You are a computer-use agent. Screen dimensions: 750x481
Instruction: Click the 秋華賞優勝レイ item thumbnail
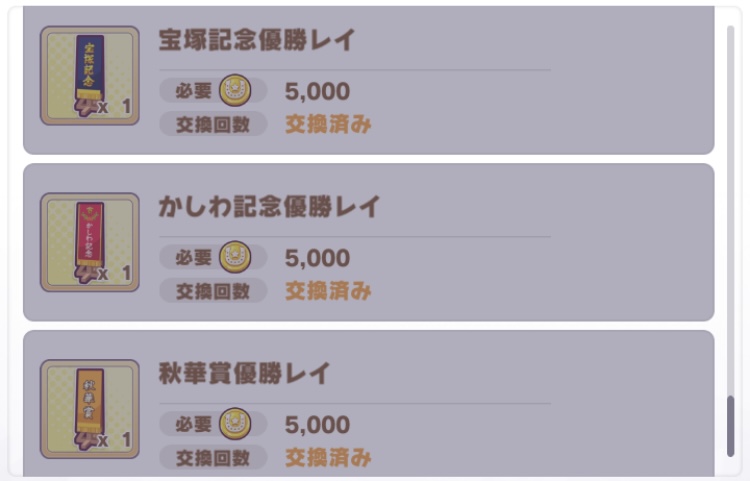[90, 409]
